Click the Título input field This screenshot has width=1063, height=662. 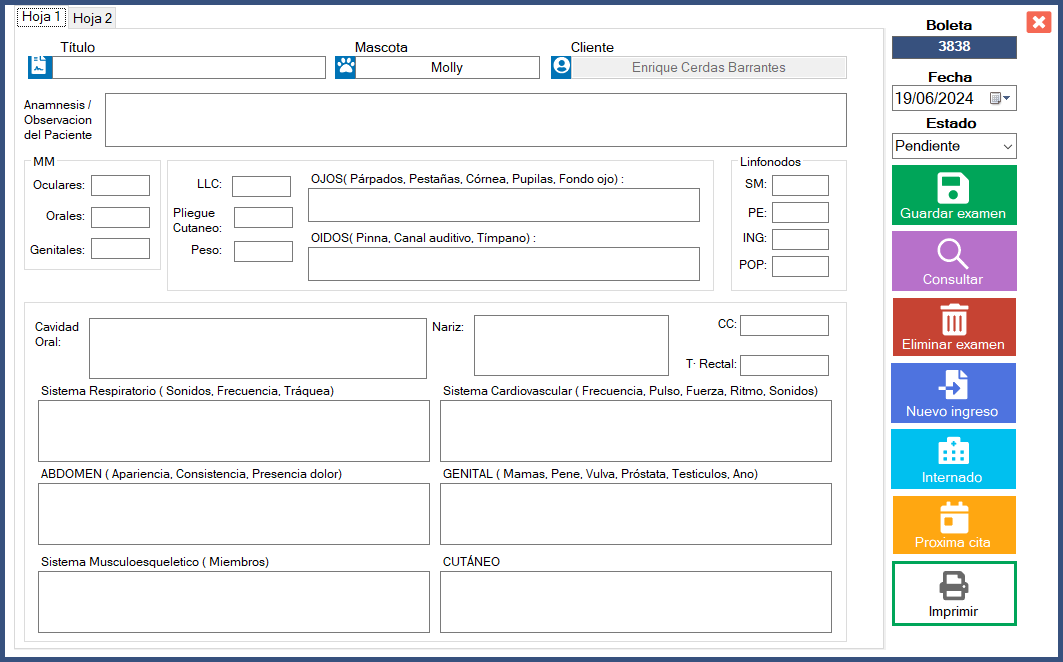coord(189,67)
